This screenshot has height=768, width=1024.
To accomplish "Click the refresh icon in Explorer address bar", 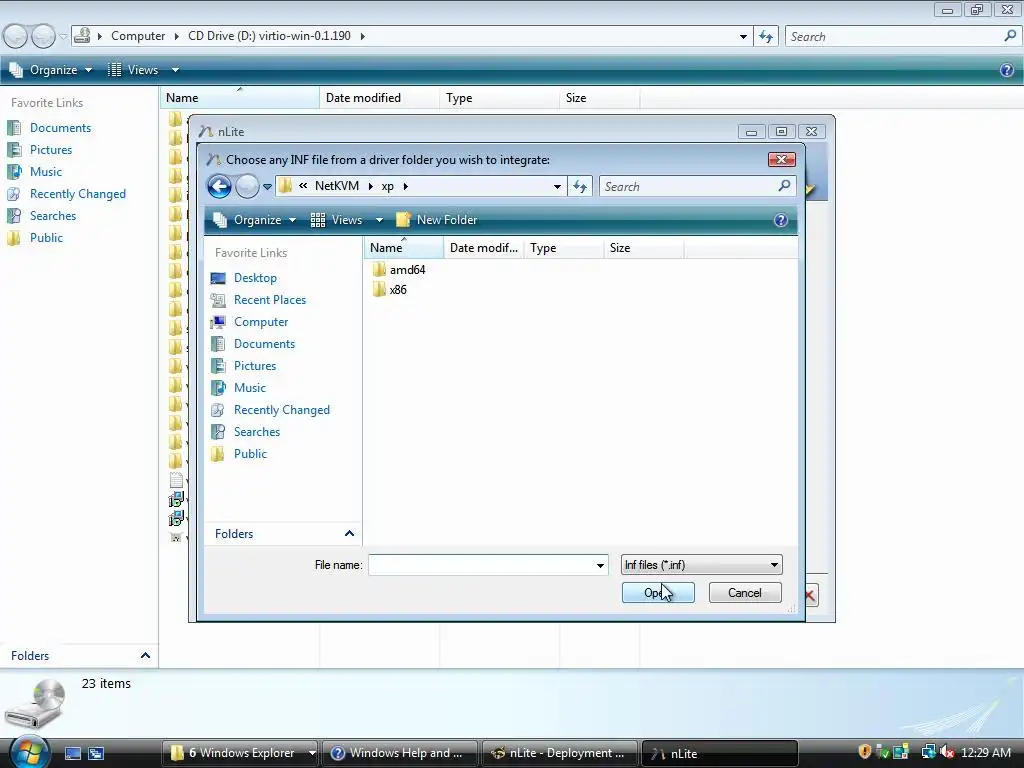I will click(766, 37).
